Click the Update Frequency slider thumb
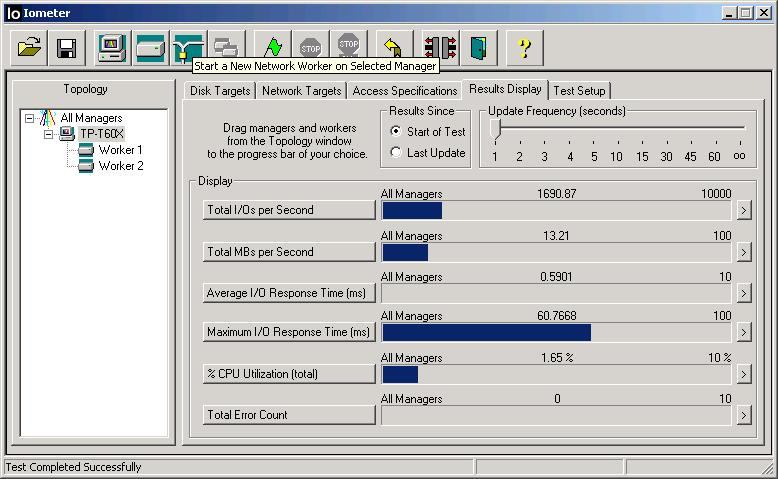This screenshot has width=778, height=479. tap(495, 130)
